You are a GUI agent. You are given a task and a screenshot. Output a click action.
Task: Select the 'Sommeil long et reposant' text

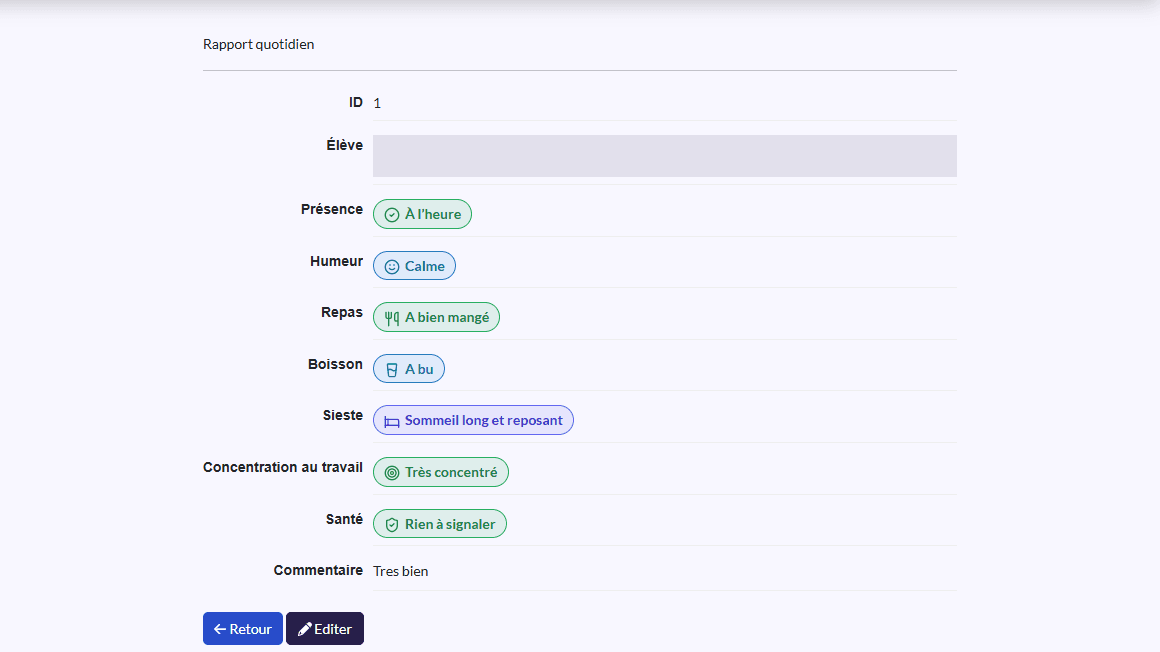tap(484, 420)
